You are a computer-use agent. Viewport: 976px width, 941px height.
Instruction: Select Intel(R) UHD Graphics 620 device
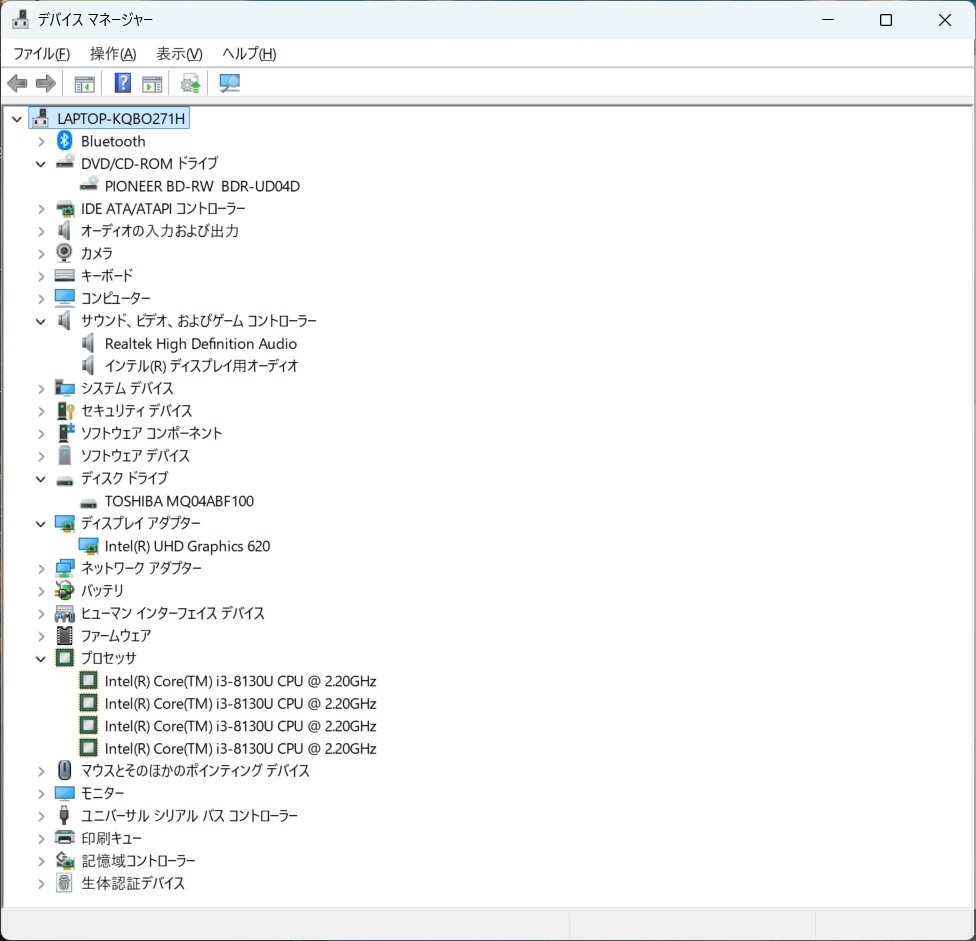[187, 546]
